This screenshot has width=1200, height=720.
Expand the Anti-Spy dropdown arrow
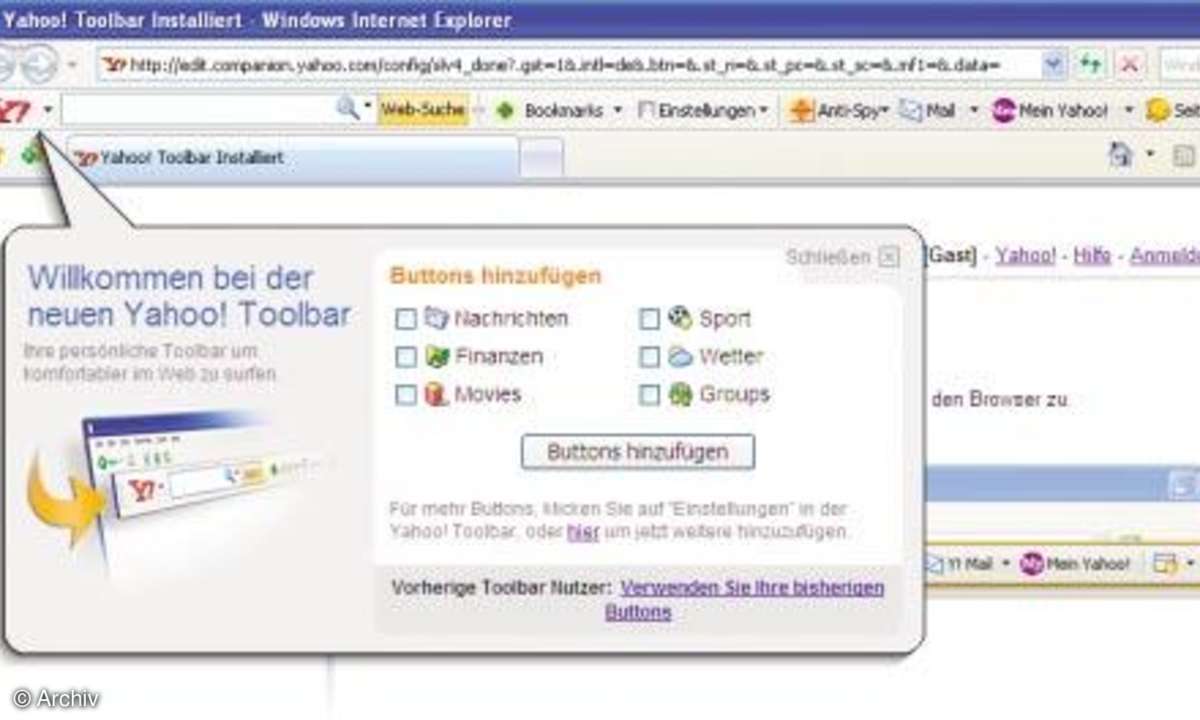coord(885,110)
